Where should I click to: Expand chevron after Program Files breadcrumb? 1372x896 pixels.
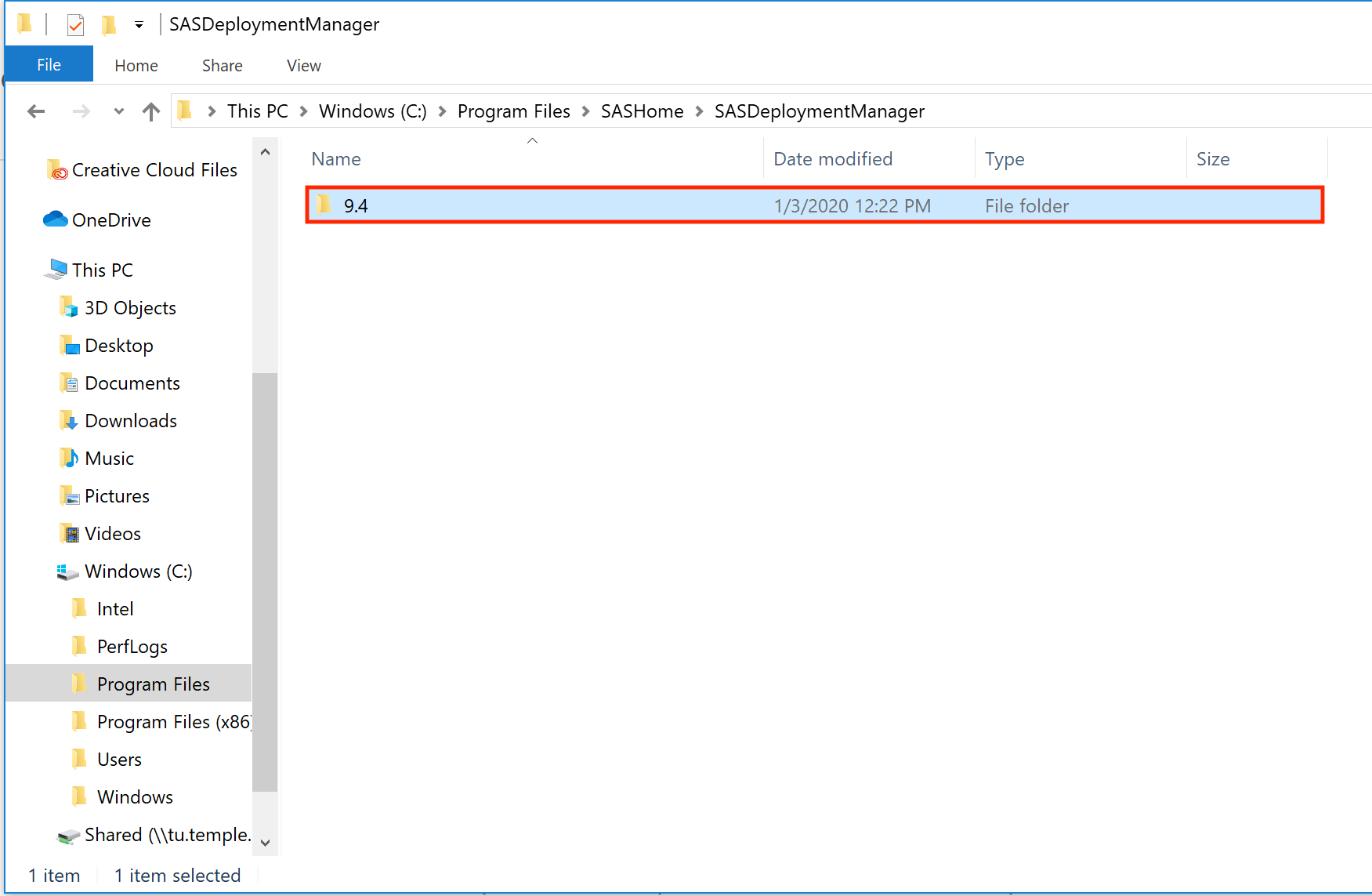click(x=586, y=111)
